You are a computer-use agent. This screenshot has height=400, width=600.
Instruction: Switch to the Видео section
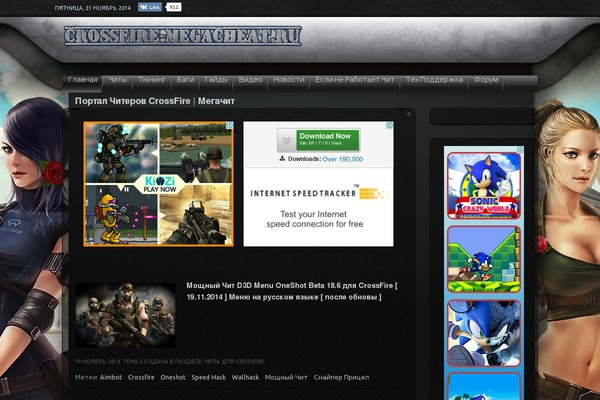251,79
